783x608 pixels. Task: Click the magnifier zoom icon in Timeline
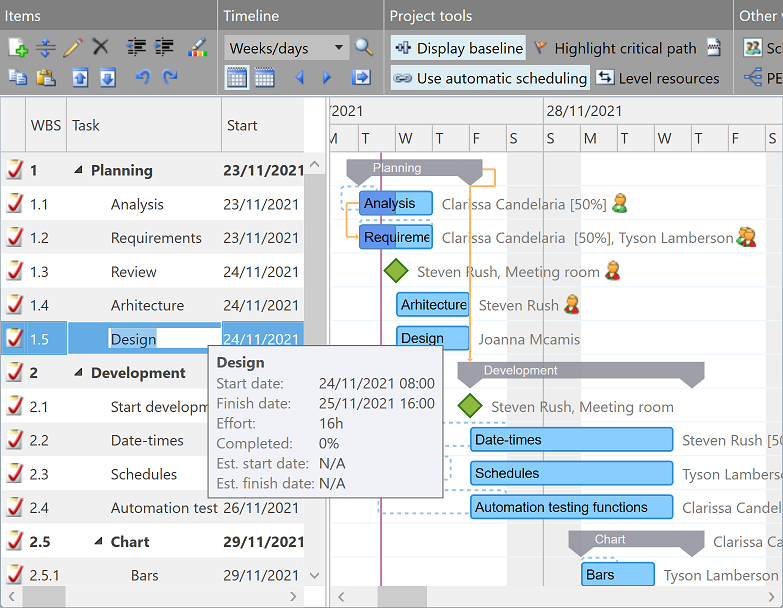[364, 47]
